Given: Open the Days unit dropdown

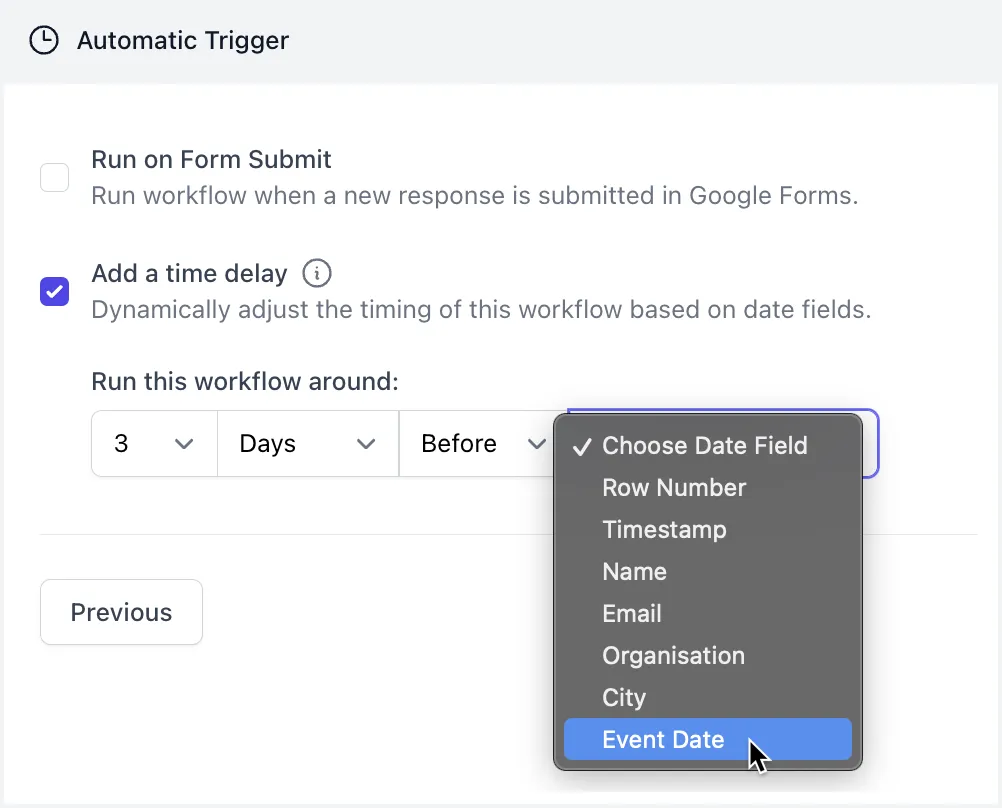Looking at the screenshot, I should tap(307, 443).
